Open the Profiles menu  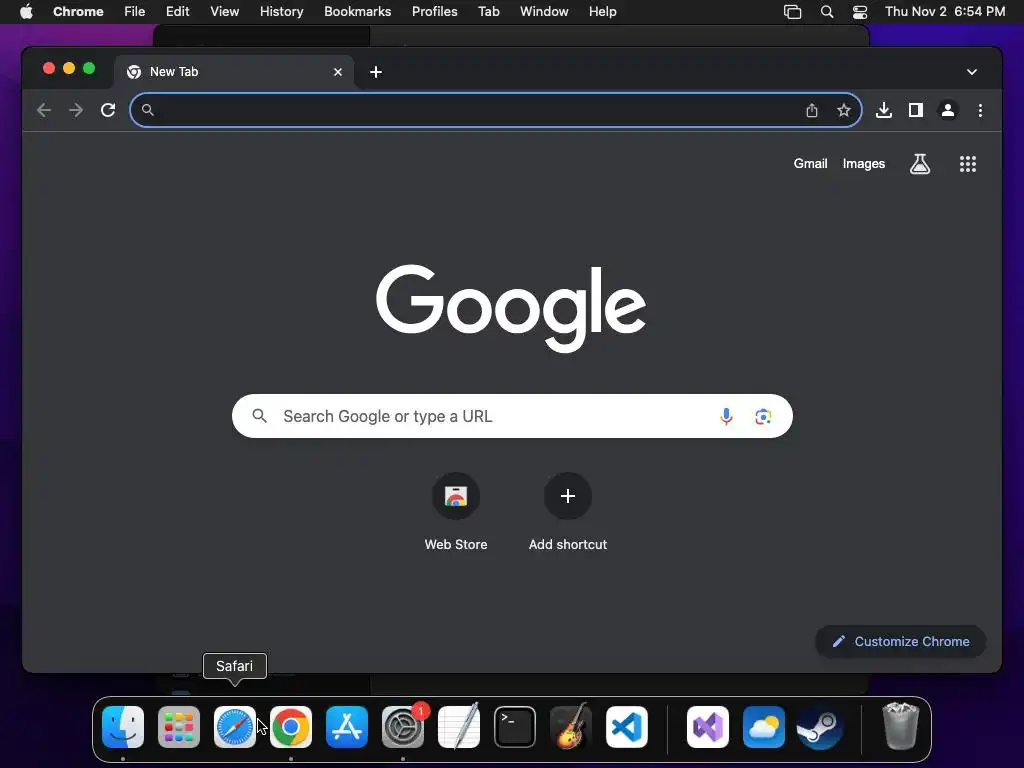point(434,12)
